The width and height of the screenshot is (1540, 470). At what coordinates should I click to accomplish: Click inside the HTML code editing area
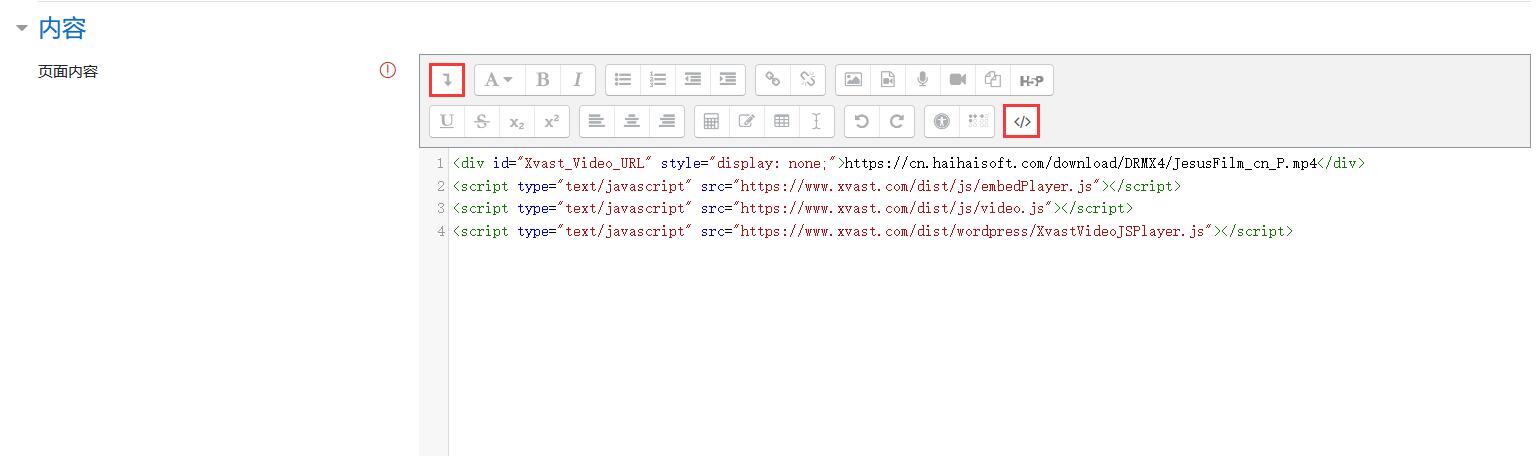[900, 330]
